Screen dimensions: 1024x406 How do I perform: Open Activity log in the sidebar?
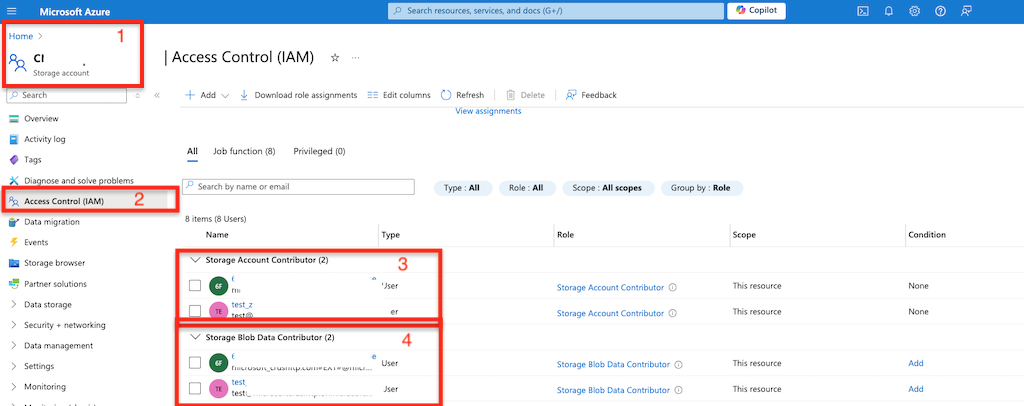point(44,139)
